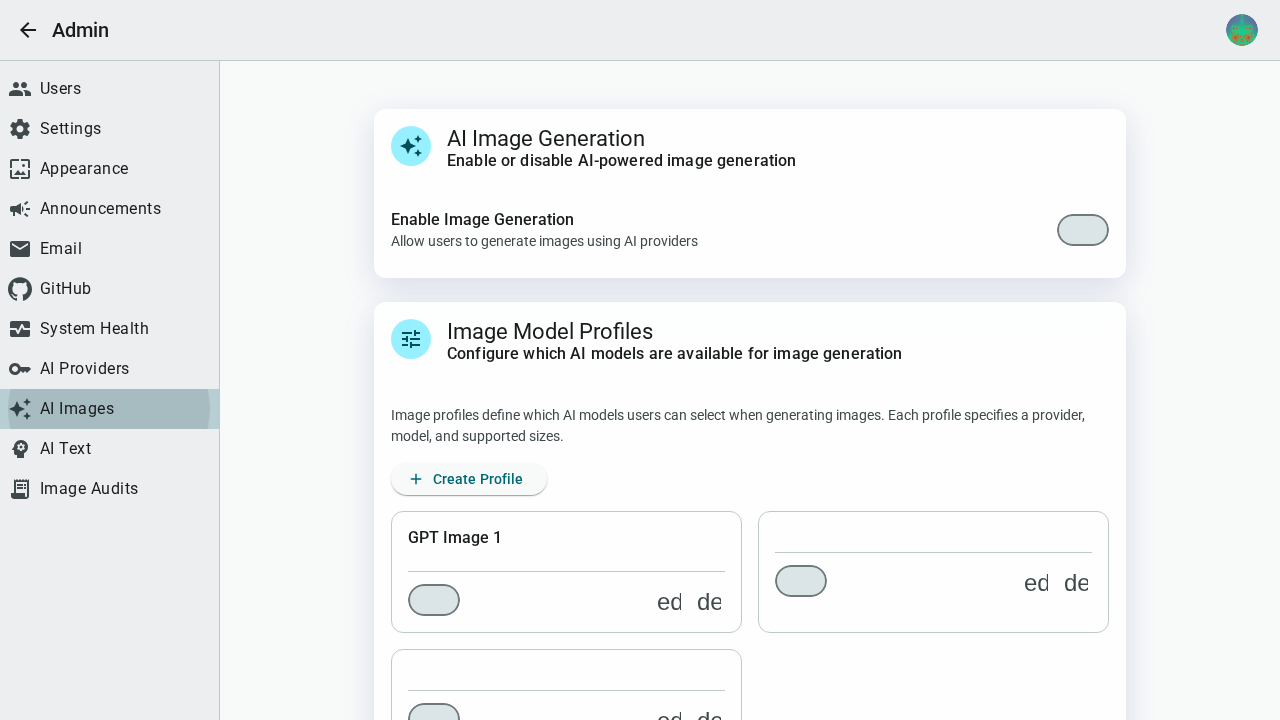Go to AI Providers section
Image resolution: width=1280 pixels, height=720 pixels.
pyautogui.click(x=109, y=369)
